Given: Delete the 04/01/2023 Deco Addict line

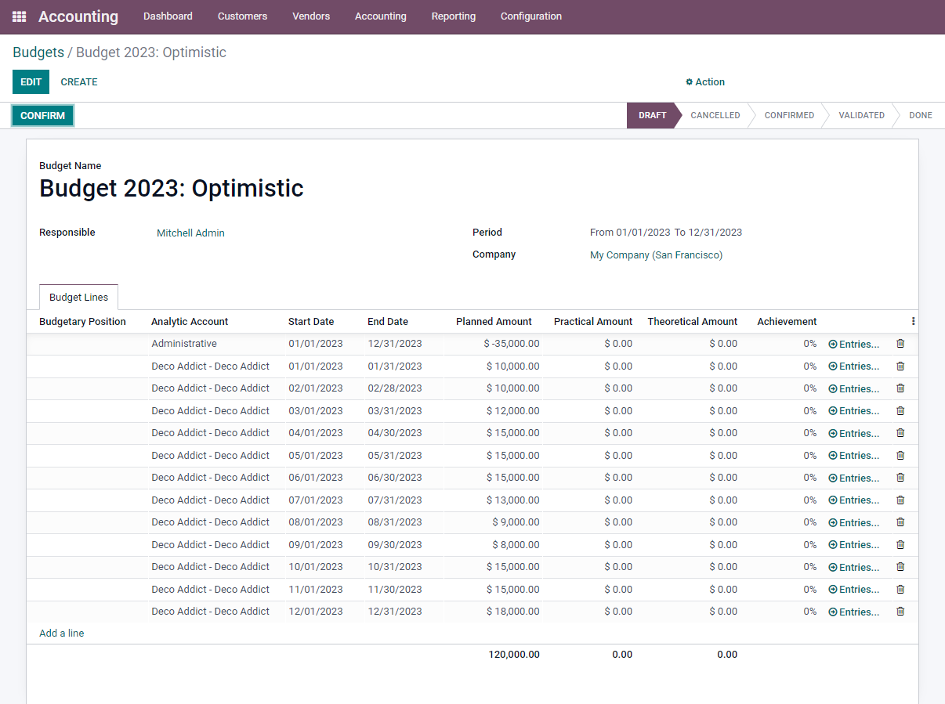Looking at the screenshot, I should tap(900, 433).
